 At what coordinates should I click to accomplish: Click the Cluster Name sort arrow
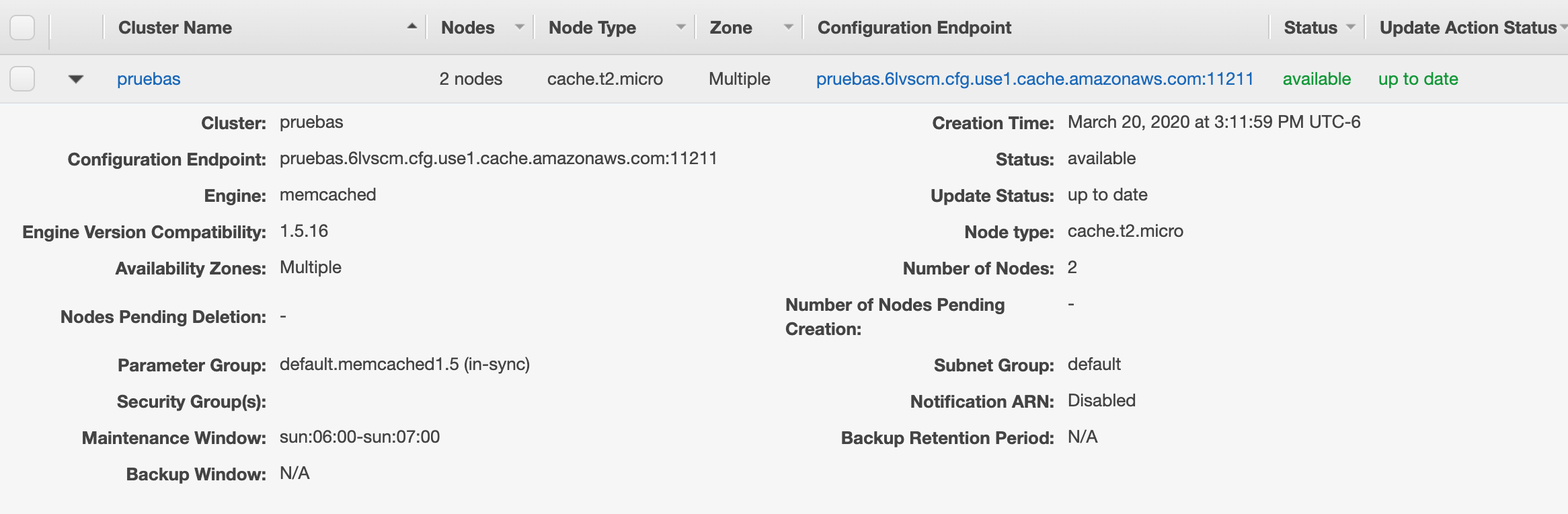coord(411,27)
